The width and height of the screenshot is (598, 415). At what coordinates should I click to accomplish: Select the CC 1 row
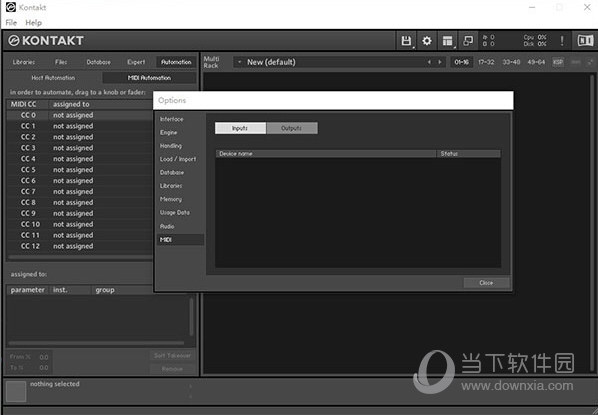[80, 126]
